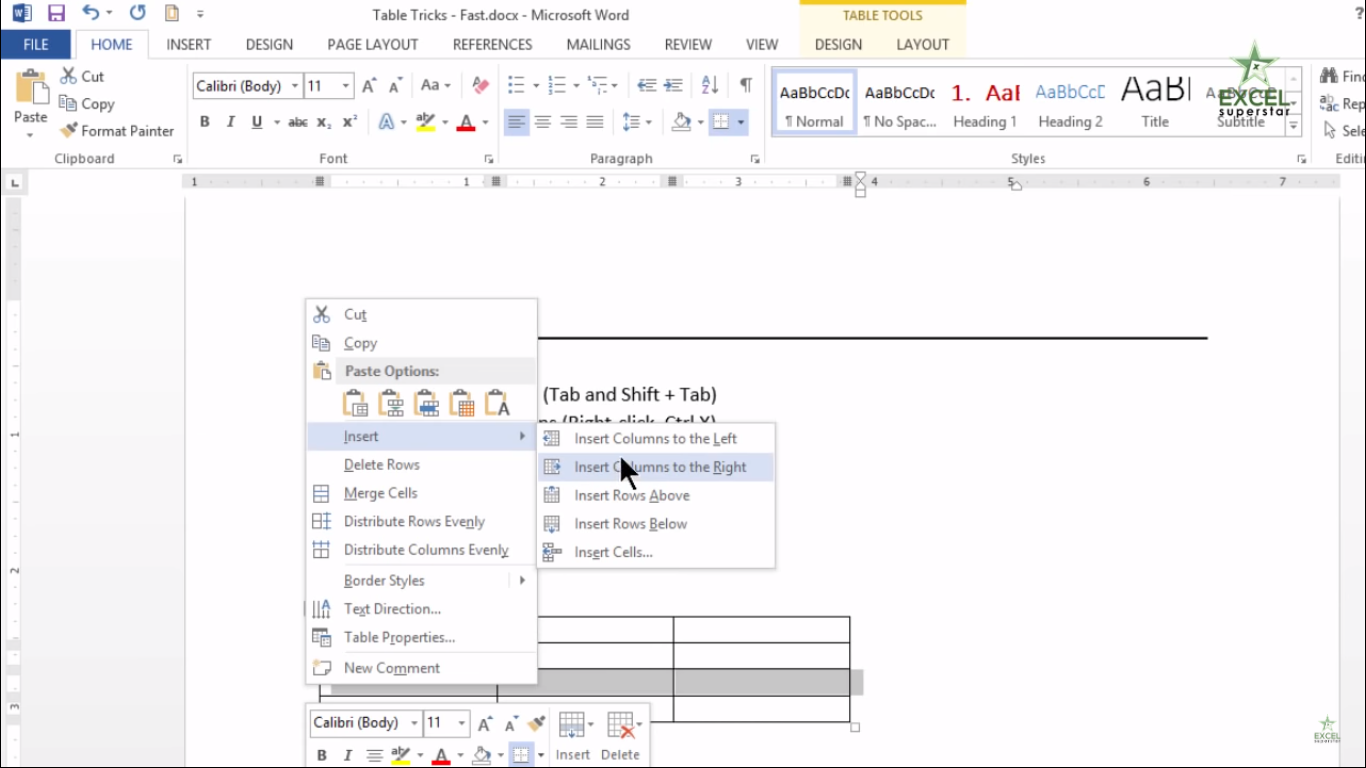Open the FILE tab

[x=36, y=44]
